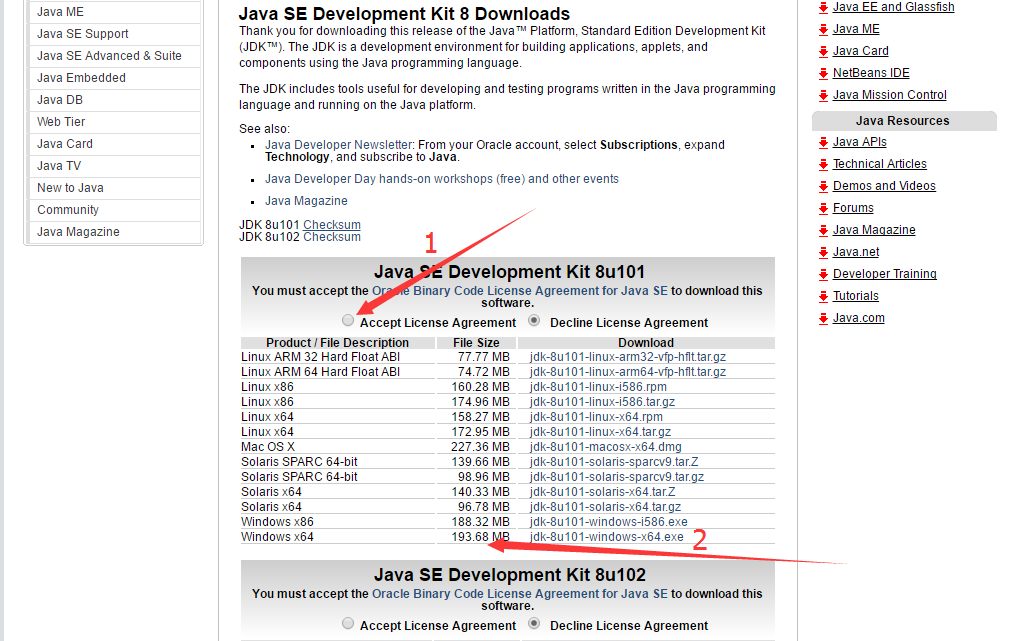Download jdk-8u101-macosx-x64.dmg

605,447
